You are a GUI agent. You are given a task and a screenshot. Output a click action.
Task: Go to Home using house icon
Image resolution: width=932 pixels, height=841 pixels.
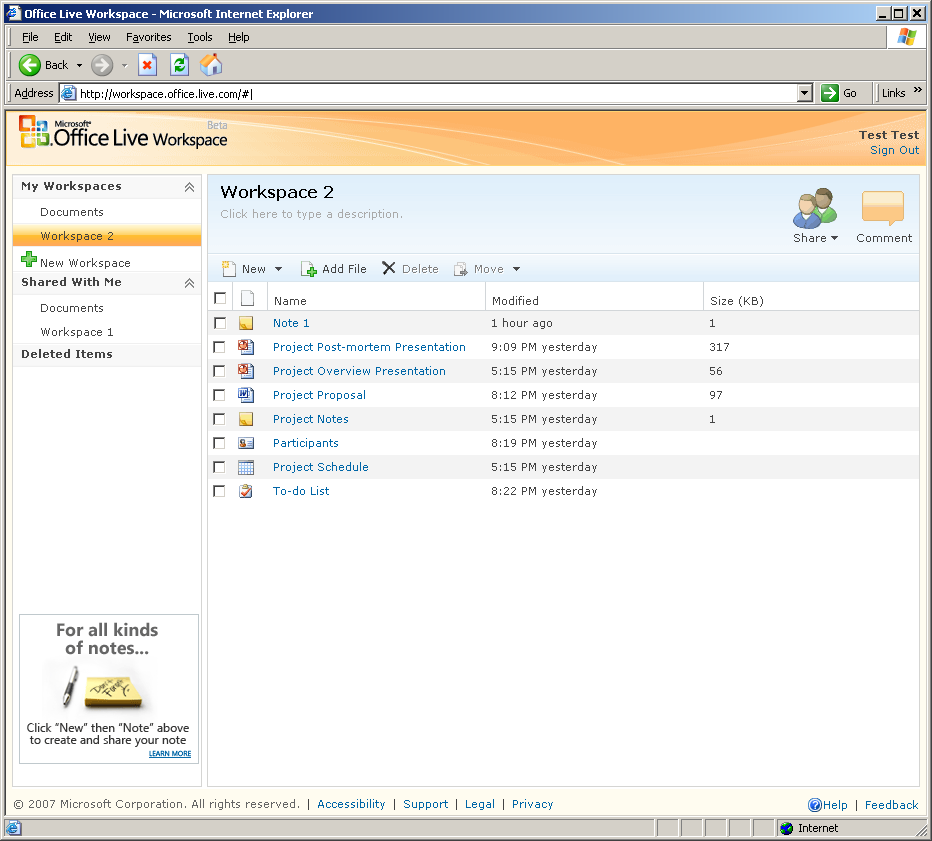tap(211, 65)
